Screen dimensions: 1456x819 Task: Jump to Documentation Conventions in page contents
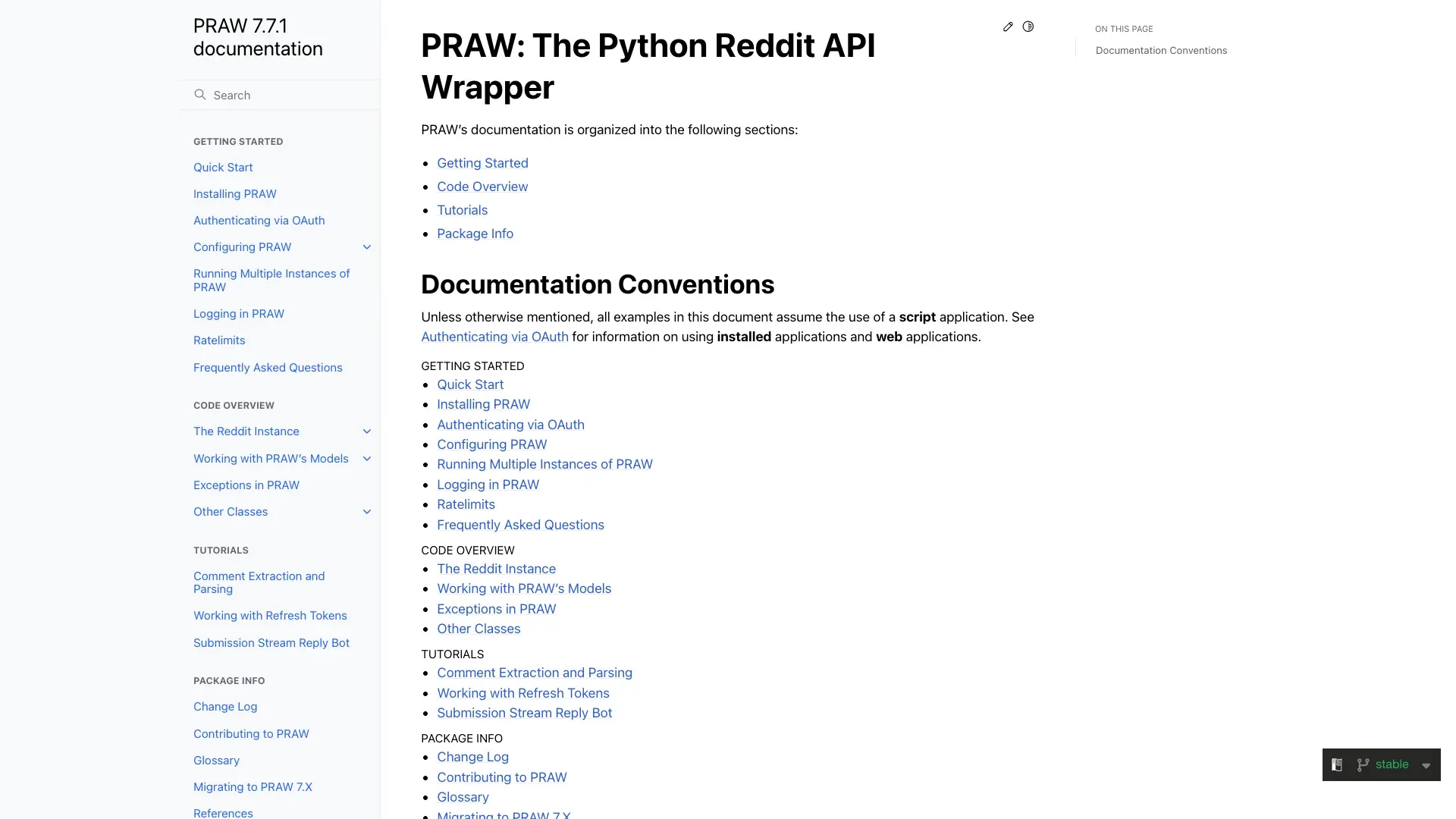[1161, 51]
